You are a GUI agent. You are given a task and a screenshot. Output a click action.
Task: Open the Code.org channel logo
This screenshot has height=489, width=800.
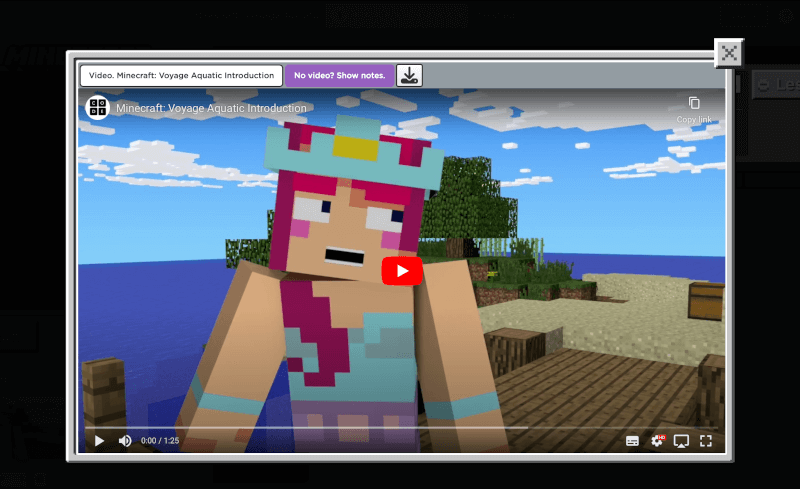pyautogui.click(x=97, y=108)
